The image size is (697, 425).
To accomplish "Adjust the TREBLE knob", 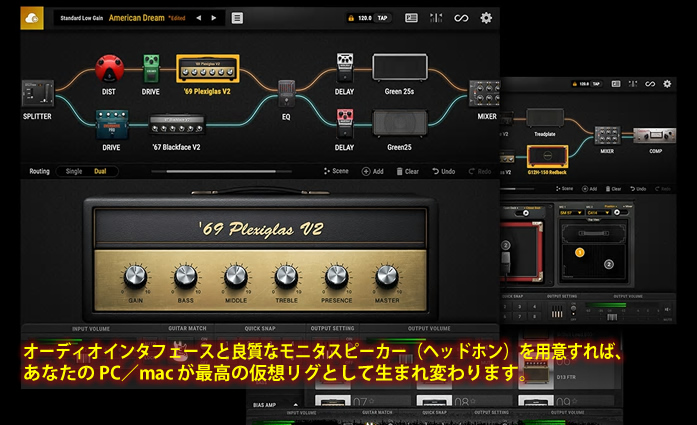I will (x=286, y=276).
